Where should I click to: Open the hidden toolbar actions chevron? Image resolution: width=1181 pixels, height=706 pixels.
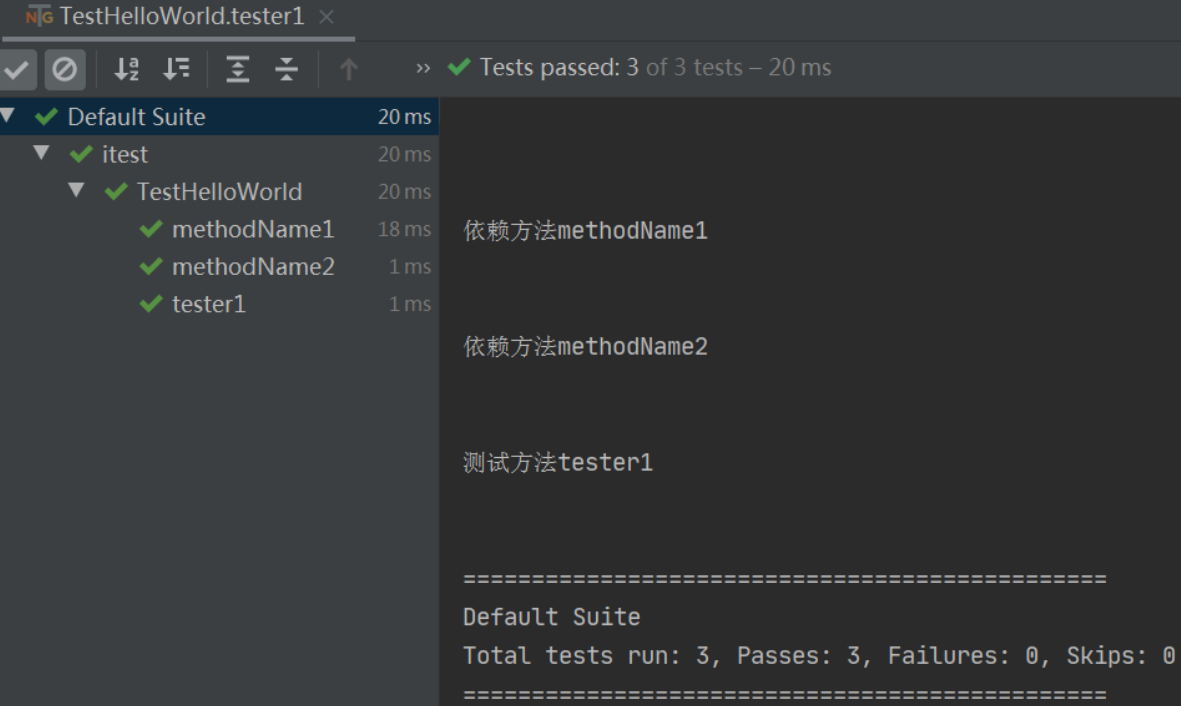pyautogui.click(x=421, y=69)
